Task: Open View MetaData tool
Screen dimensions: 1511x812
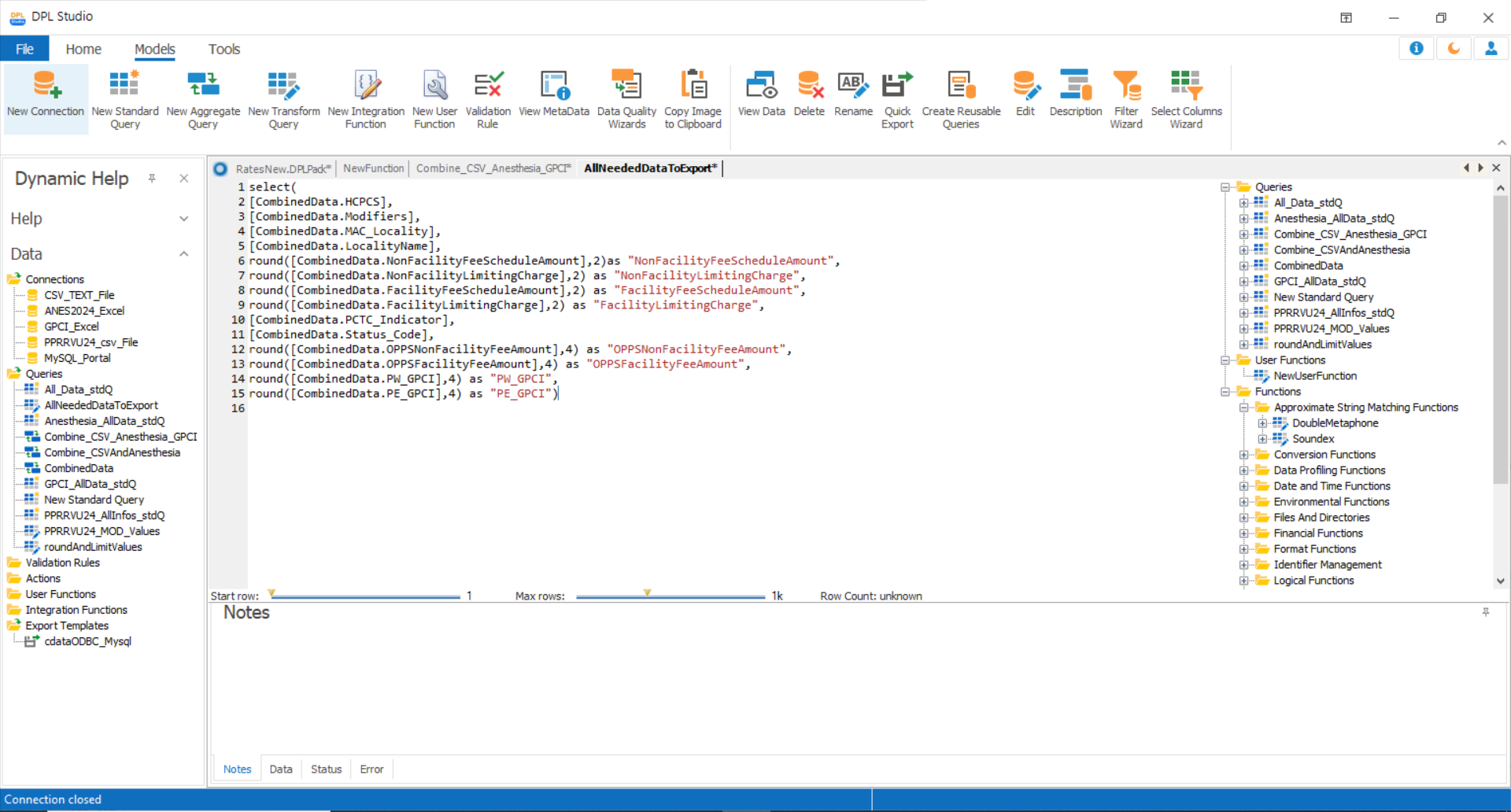Action: [554, 85]
